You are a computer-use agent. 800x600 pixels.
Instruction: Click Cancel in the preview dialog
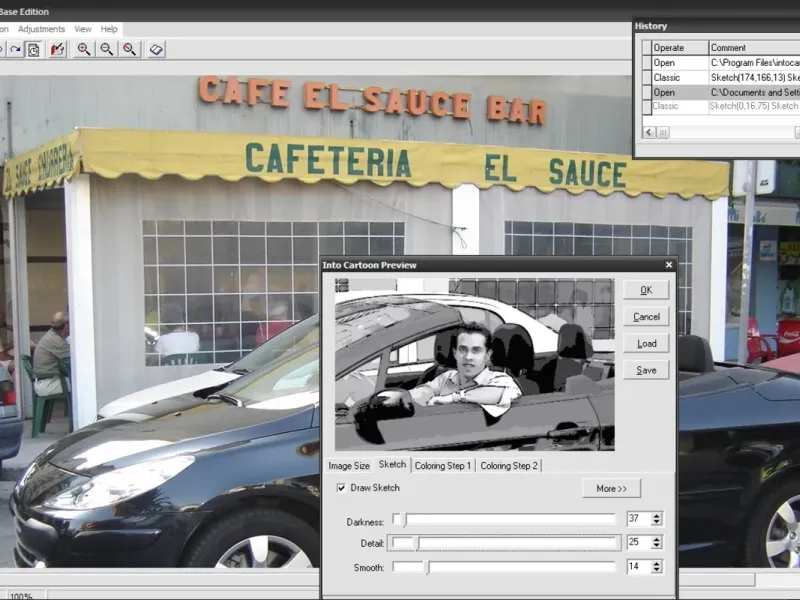point(646,317)
